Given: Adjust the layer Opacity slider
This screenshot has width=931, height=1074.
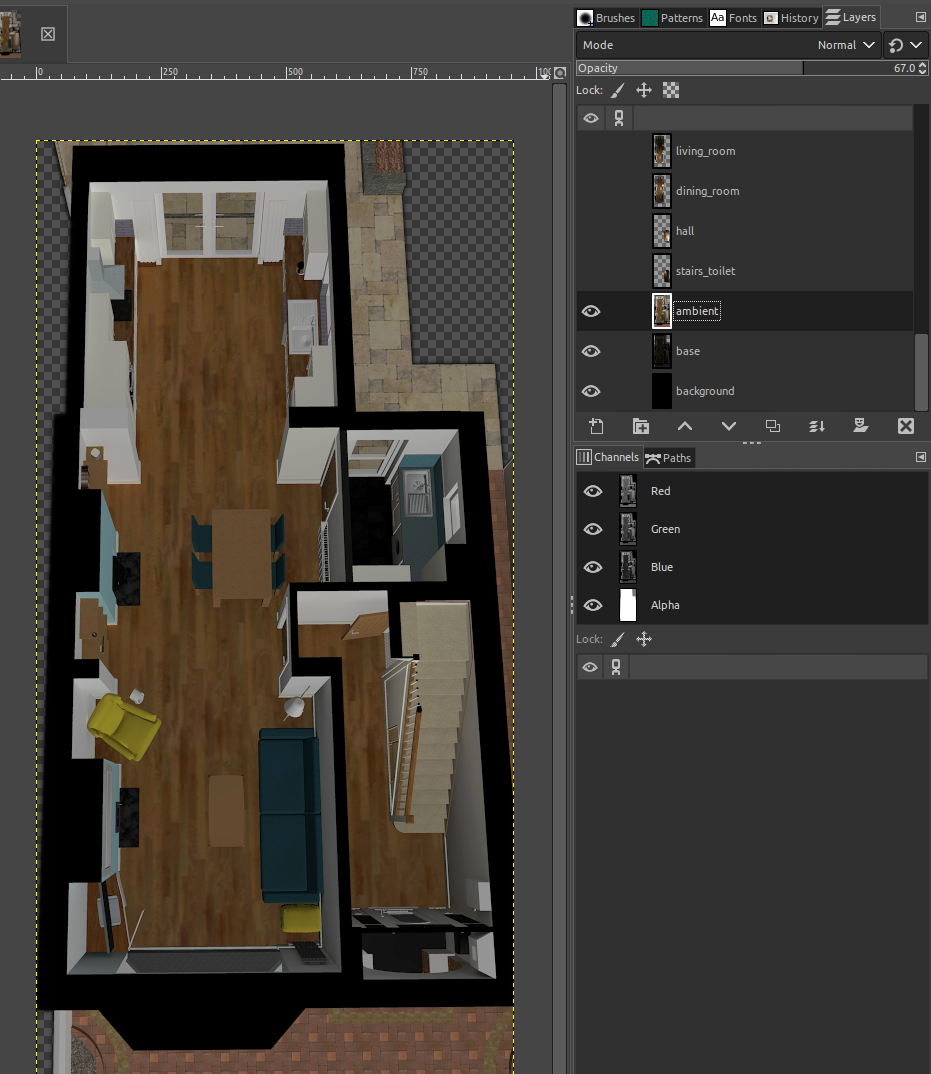Looking at the screenshot, I should (700, 67).
